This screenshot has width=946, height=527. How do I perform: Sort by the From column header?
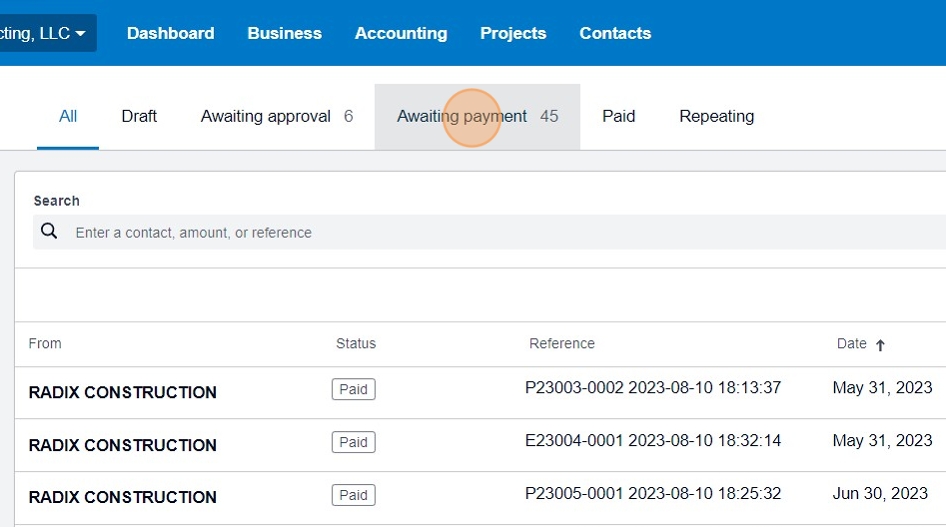[x=45, y=344]
